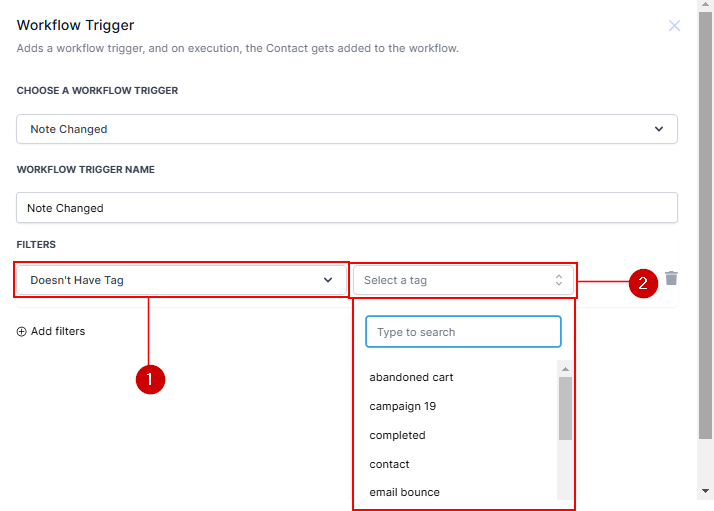This screenshot has width=714, height=511.
Task: Select the abandoned cart tag
Action: click(x=411, y=377)
